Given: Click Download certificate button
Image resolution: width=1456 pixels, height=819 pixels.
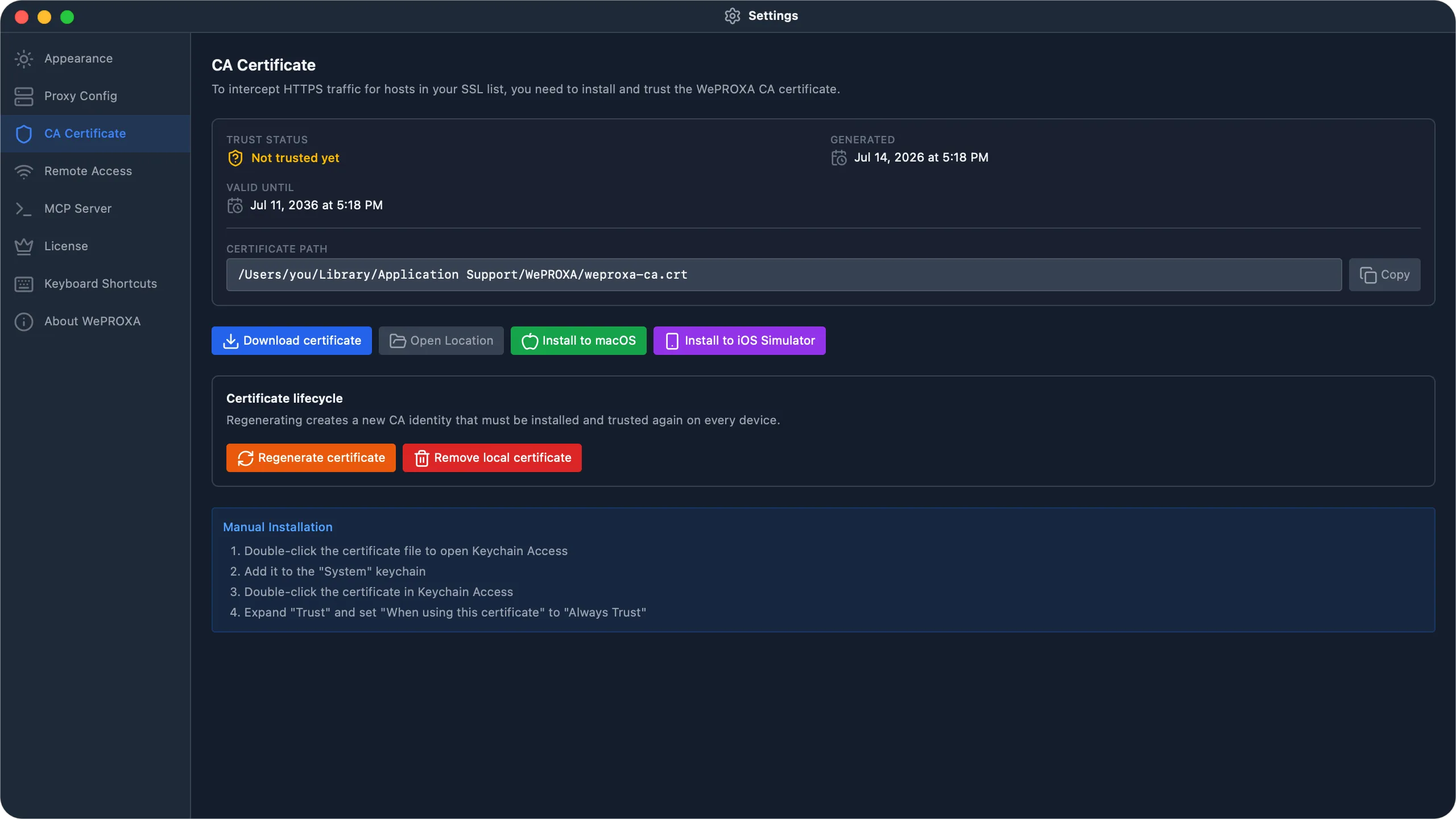Looking at the screenshot, I should (291, 341).
